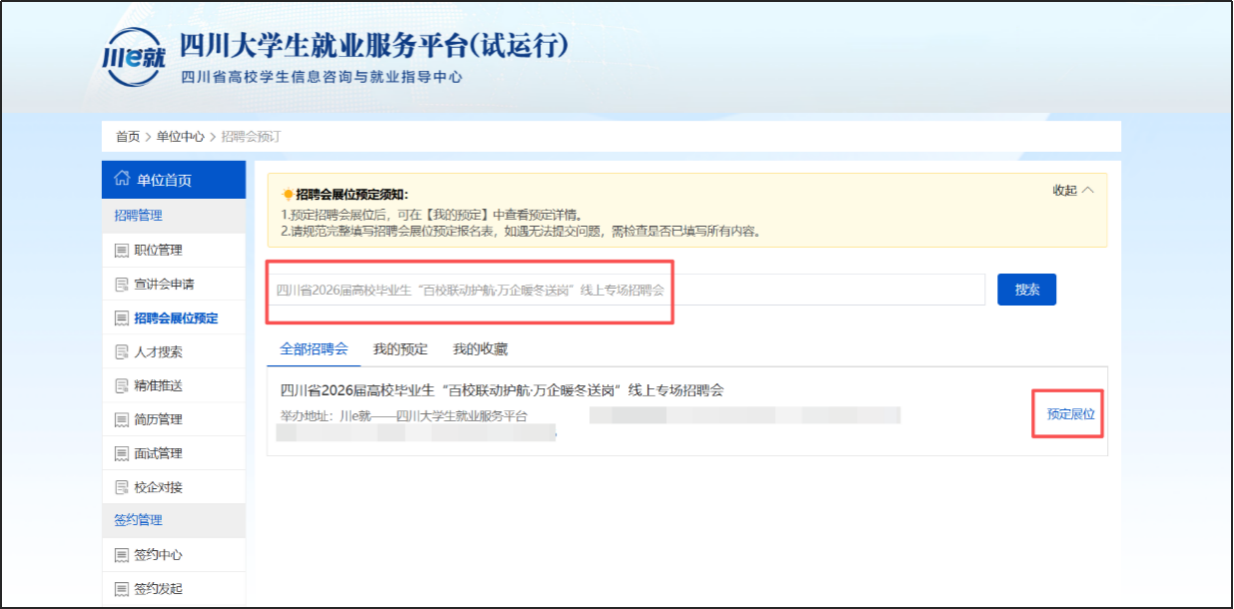Switch to the 我的收藏 tab
Screen dimensions: 1234x609
480,349
